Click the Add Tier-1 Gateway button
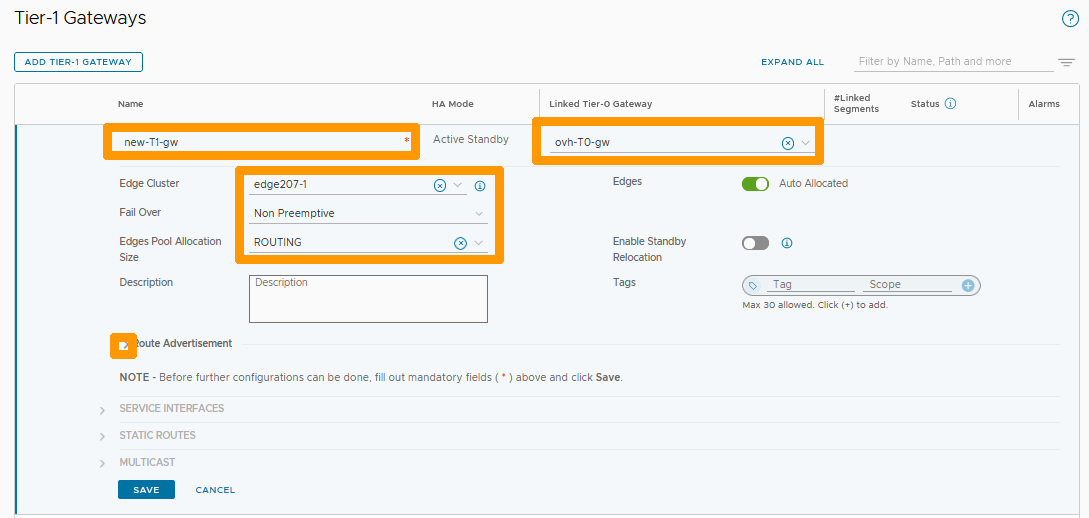 pos(78,62)
